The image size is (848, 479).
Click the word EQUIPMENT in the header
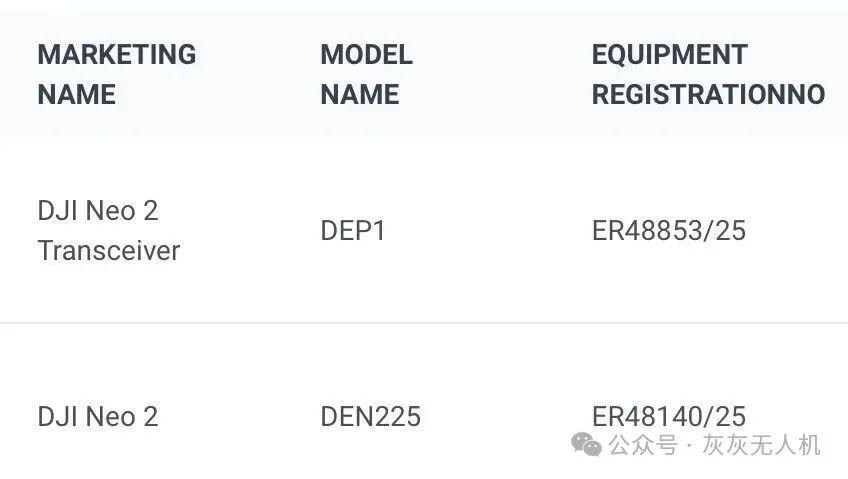tap(669, 54)
